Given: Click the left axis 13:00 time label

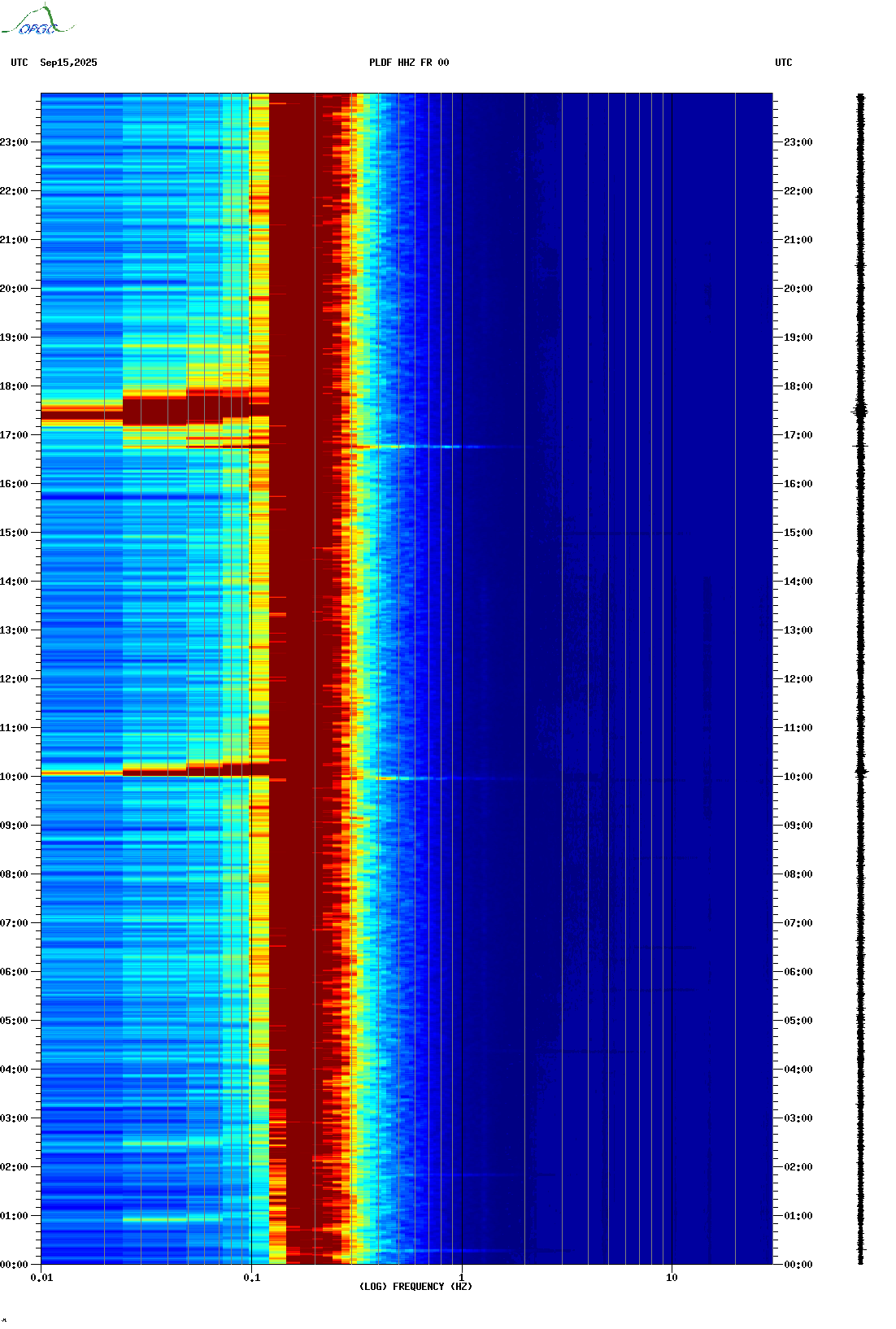Looking at the screenshot, I should [x=14, y=630].
